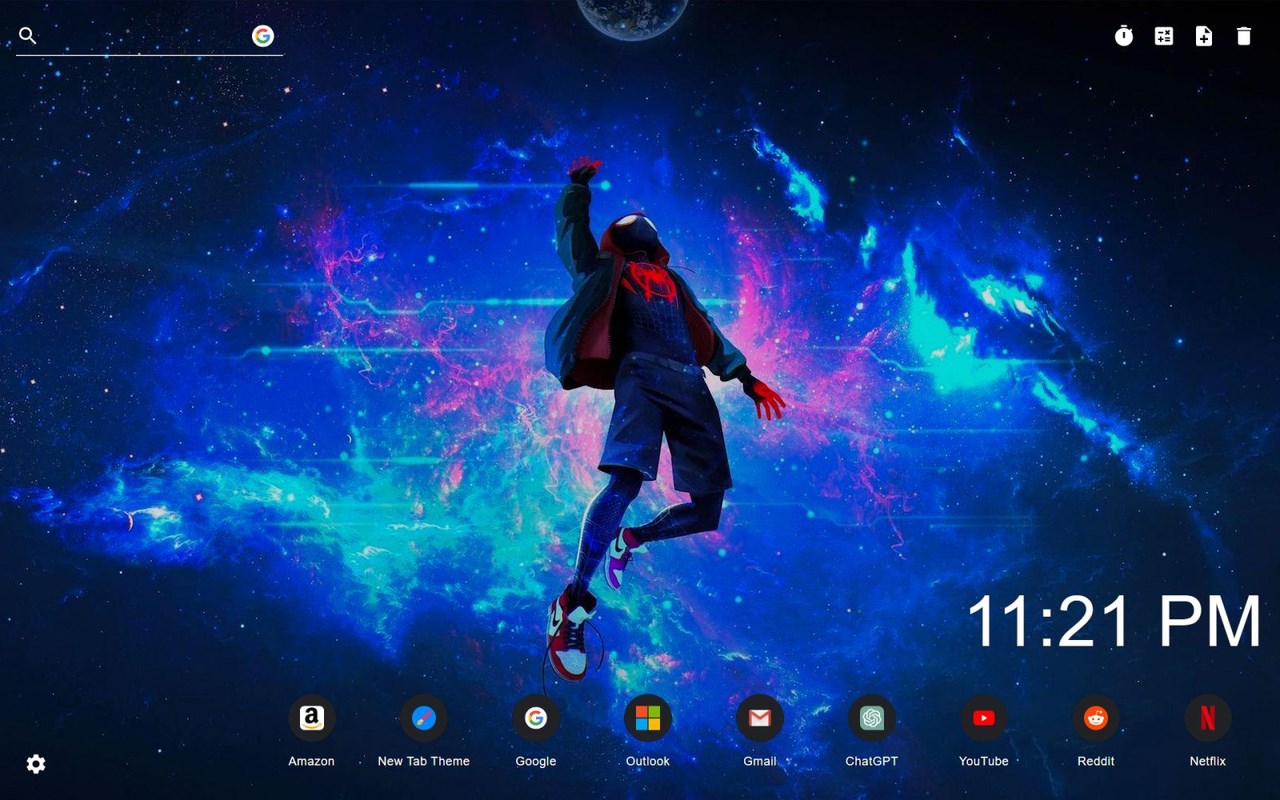Launch the ChatGPT shortcut icon
Screen dimensions: 1280x800
click(872, 718)
